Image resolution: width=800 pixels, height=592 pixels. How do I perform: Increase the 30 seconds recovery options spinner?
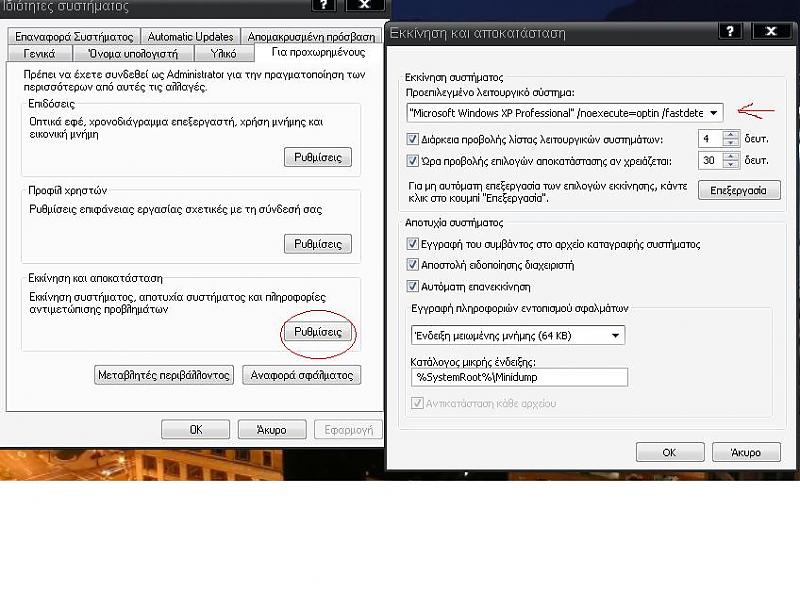point(731,157)
